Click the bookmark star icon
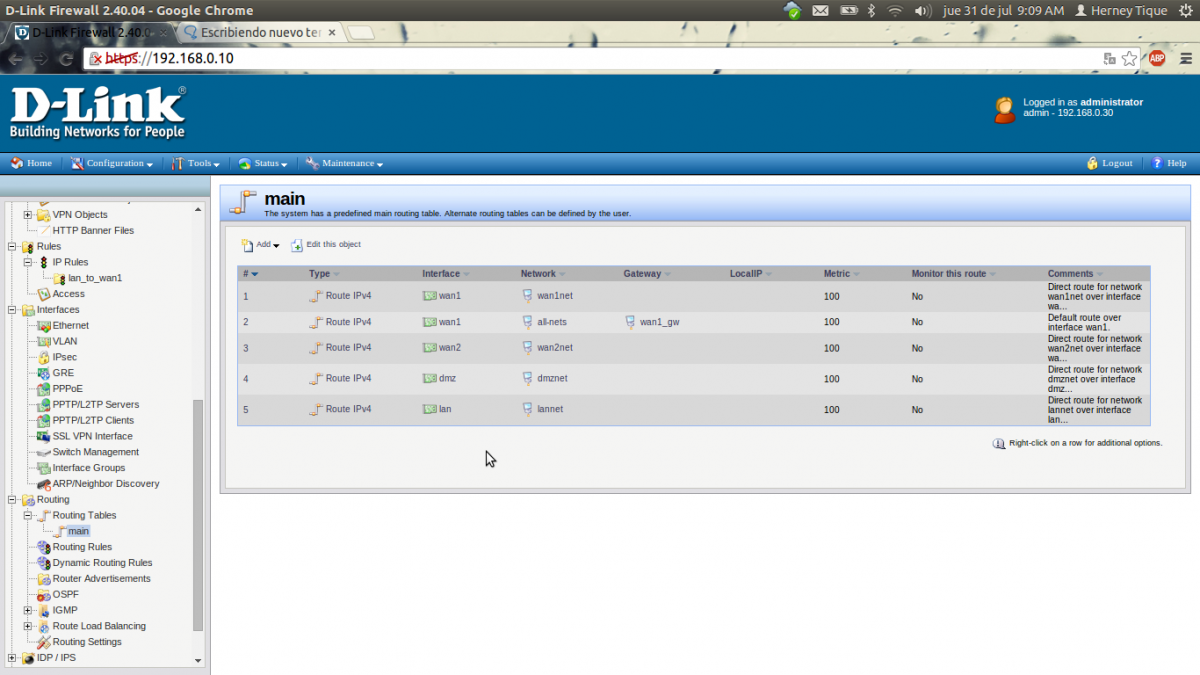Screen dimensions: 1200x675 coord(1130,59)
